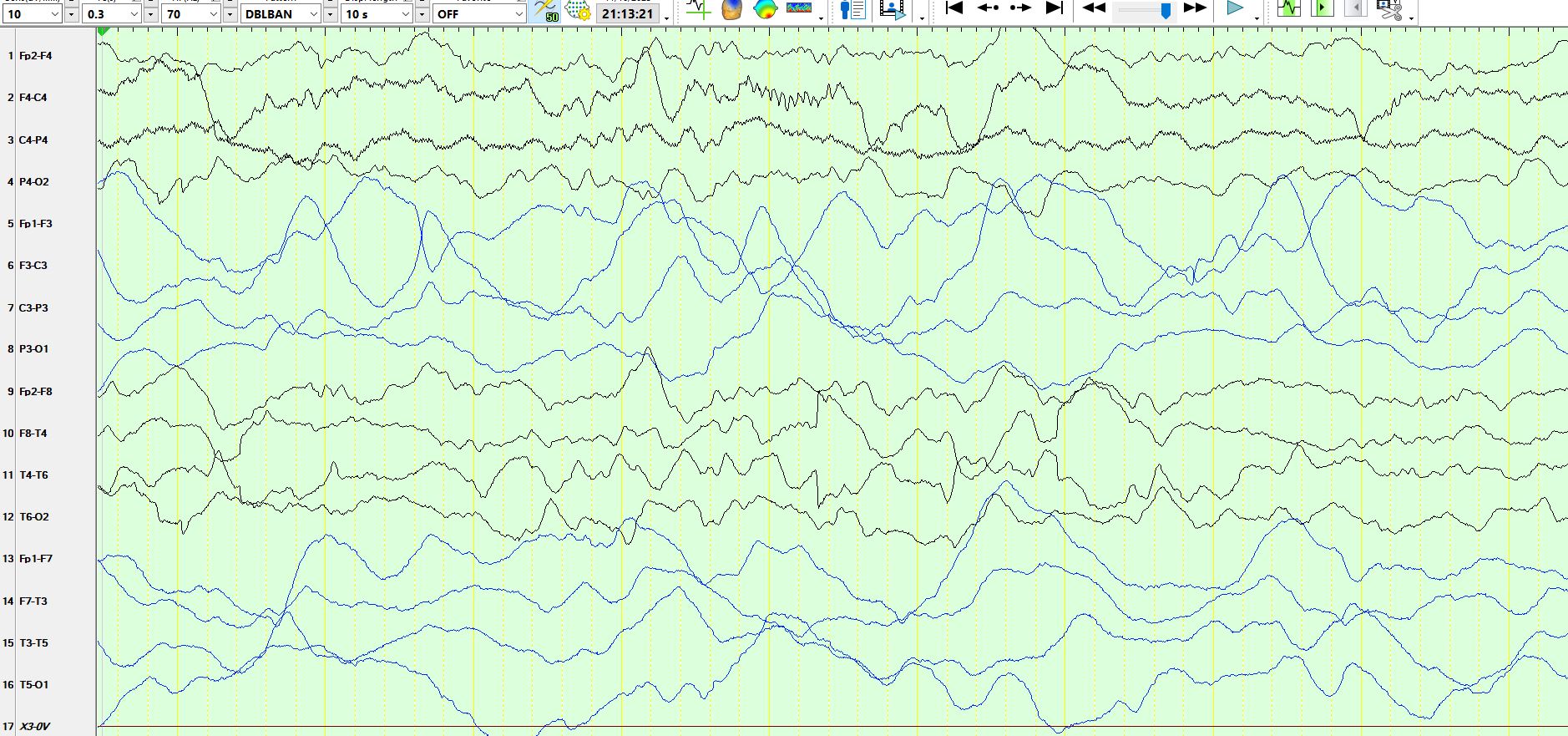
Task: Select channel label X3-0V
Action: point(34,727)
